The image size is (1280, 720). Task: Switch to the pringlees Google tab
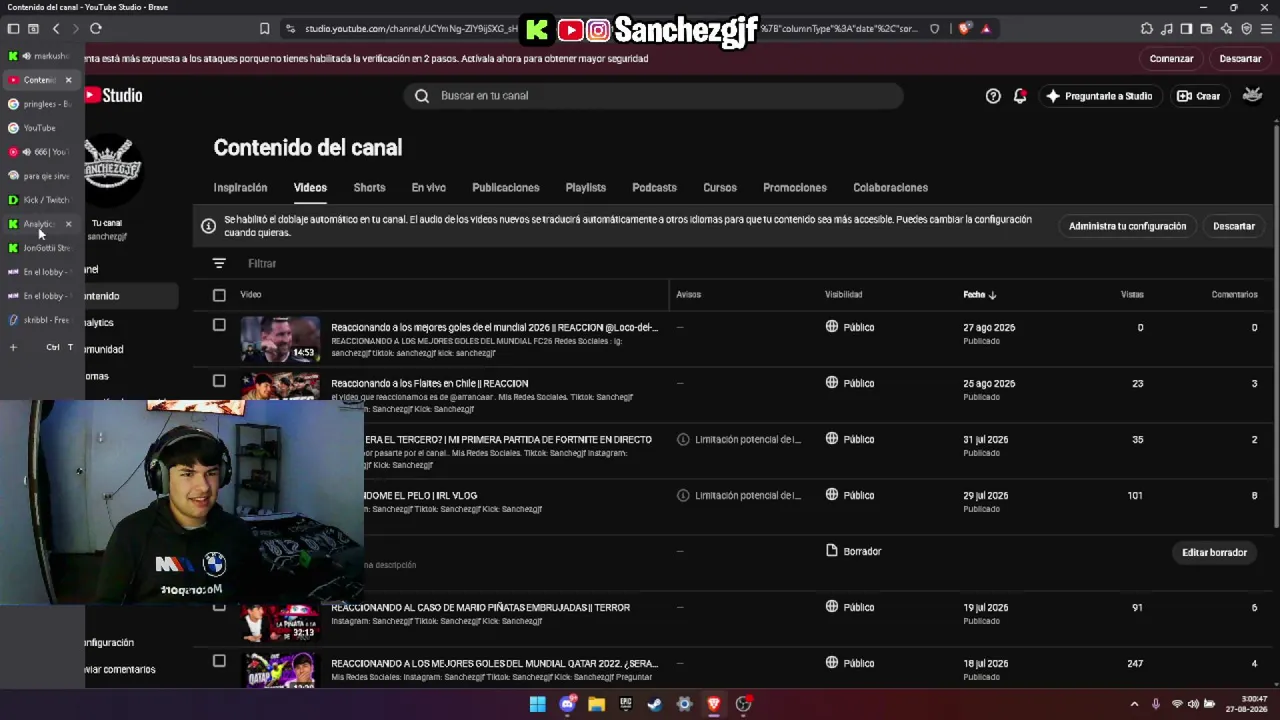(40, 104)
